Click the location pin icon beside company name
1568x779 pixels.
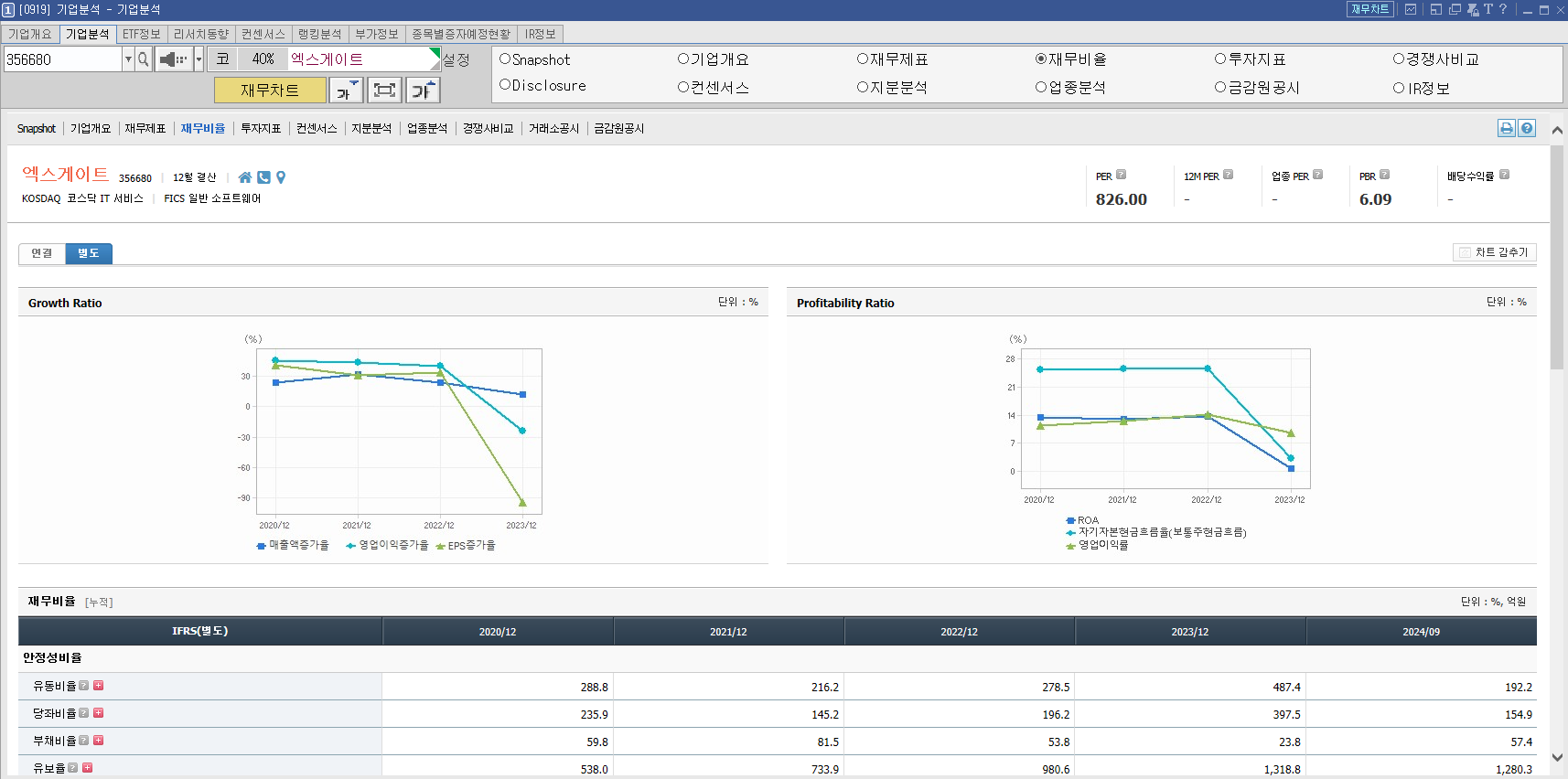tap(281, 177)
